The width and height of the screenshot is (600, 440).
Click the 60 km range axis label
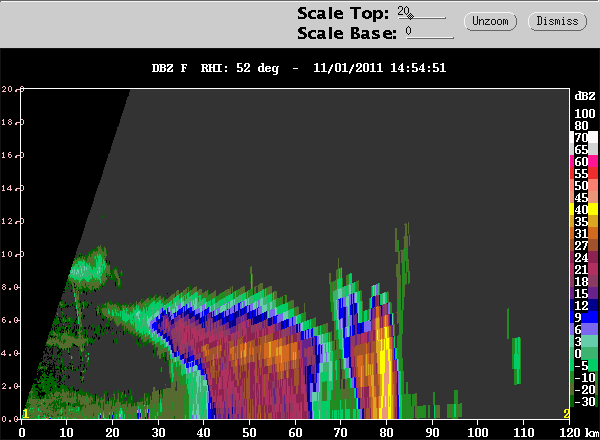click(x=295, y=433)
